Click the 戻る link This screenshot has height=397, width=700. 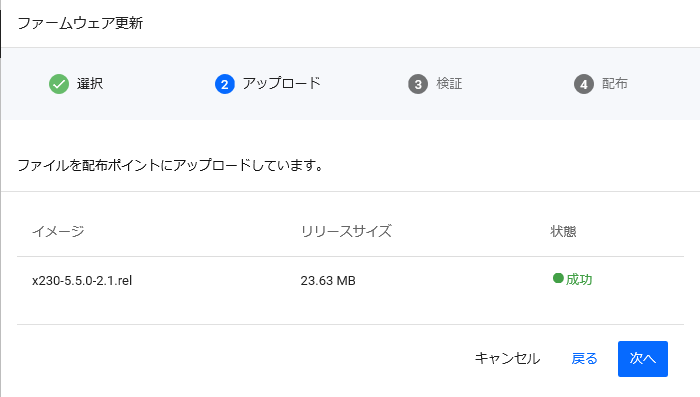[x=584, y=359]
